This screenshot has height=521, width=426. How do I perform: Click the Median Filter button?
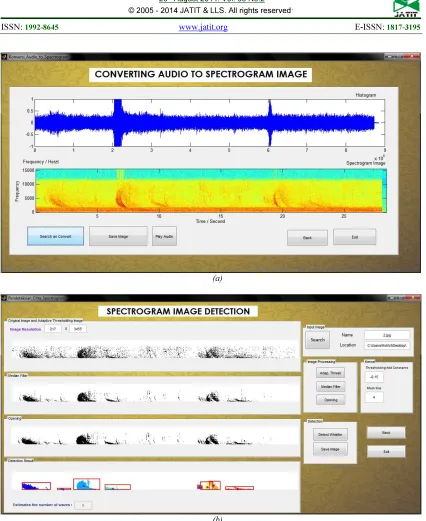330,387
